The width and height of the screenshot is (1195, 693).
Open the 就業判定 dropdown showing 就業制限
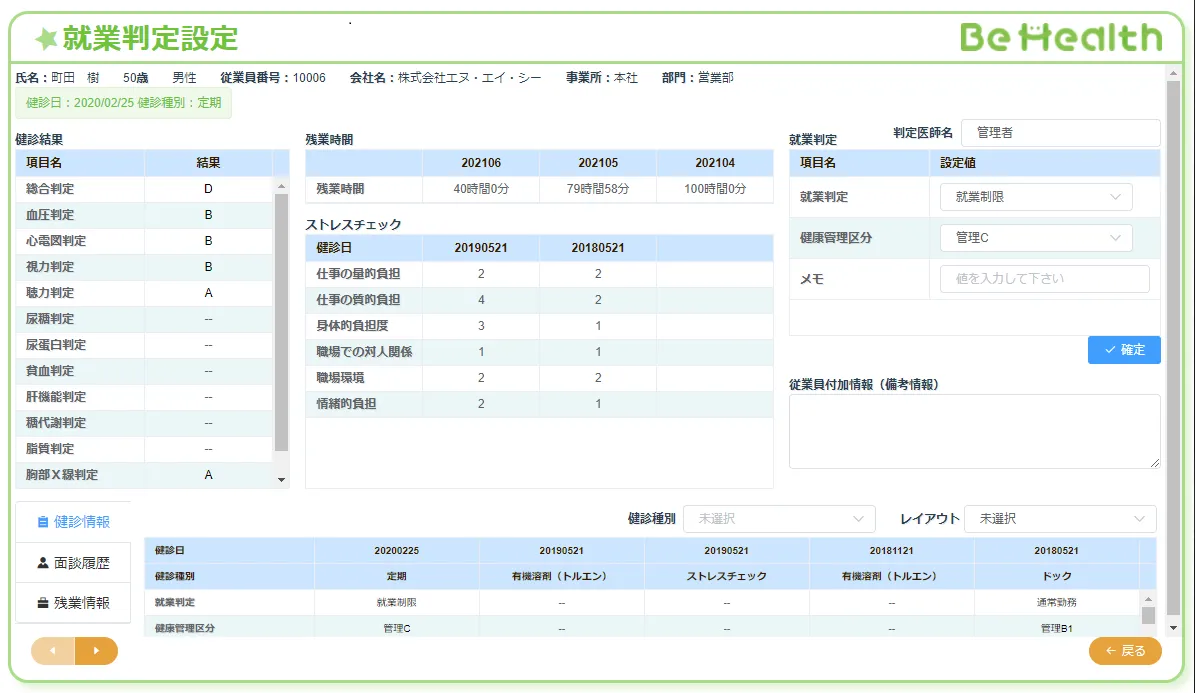pyautogui.click(x=1036, y=198)
